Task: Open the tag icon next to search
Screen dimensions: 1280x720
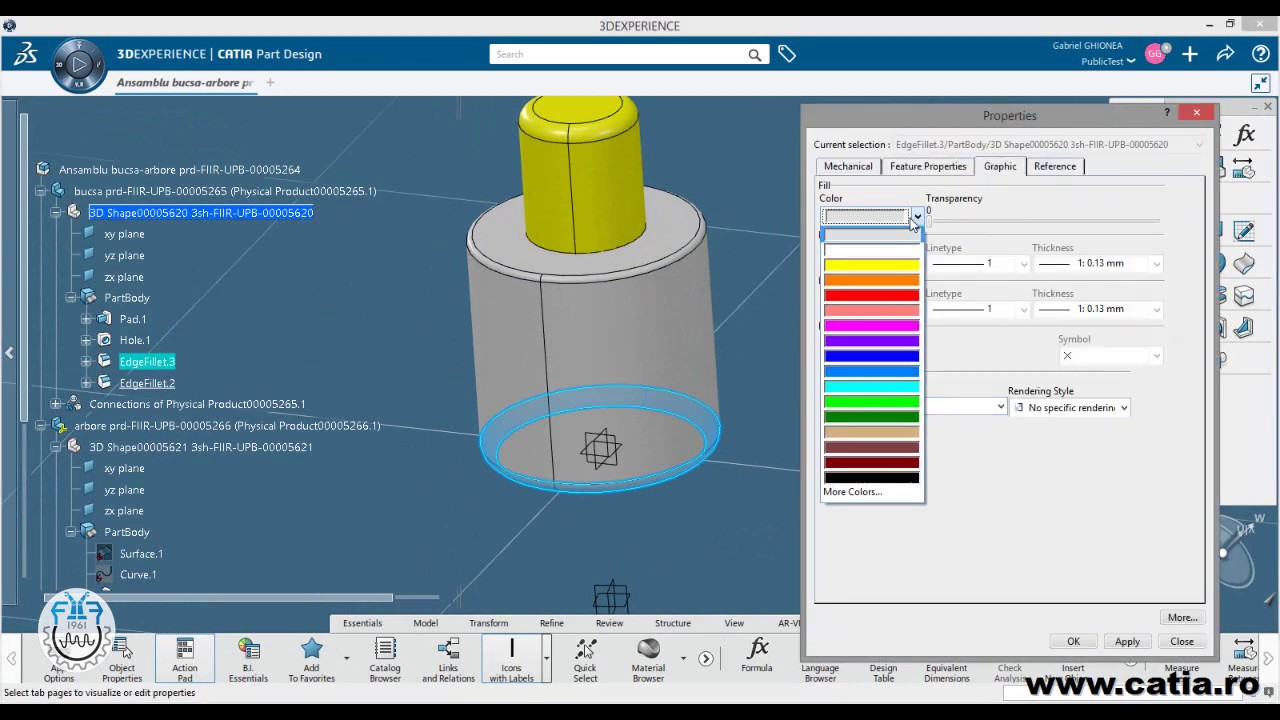Action: coord(787,54)
